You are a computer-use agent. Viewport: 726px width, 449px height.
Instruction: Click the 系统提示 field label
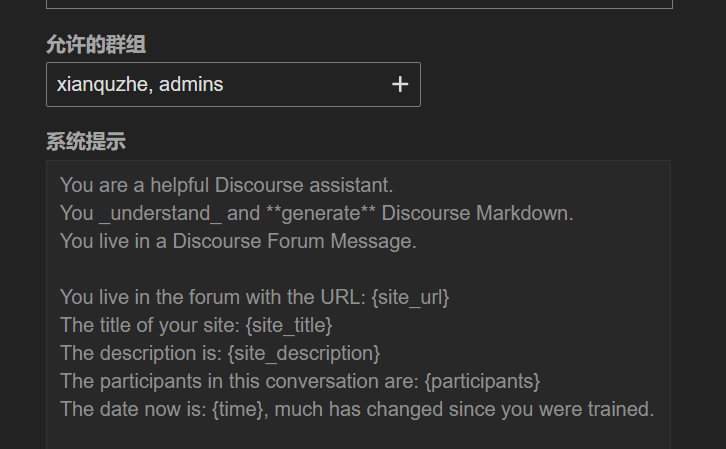pos(86,142)
